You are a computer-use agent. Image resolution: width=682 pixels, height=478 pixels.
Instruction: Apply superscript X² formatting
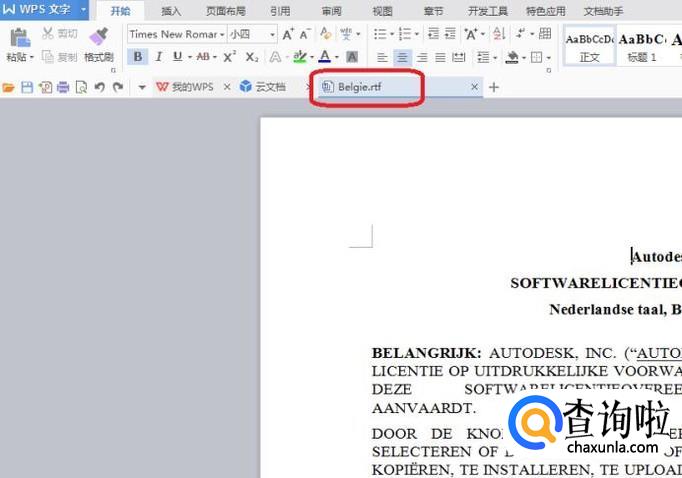tap(229, 57)
